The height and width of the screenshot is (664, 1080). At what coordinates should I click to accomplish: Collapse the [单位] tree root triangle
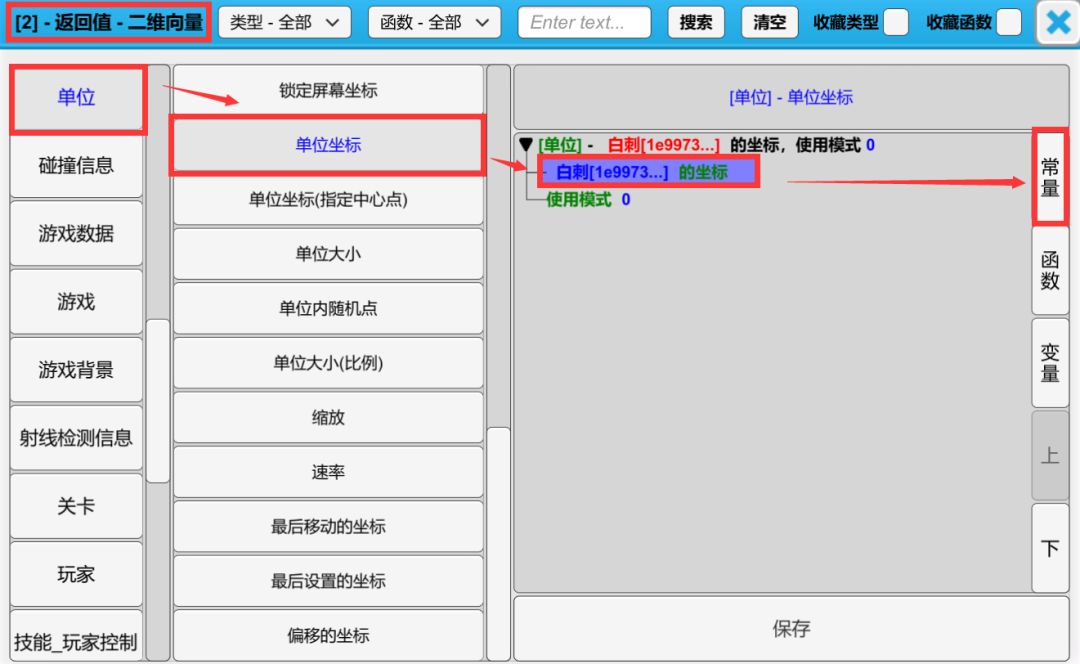coord(526,145)
